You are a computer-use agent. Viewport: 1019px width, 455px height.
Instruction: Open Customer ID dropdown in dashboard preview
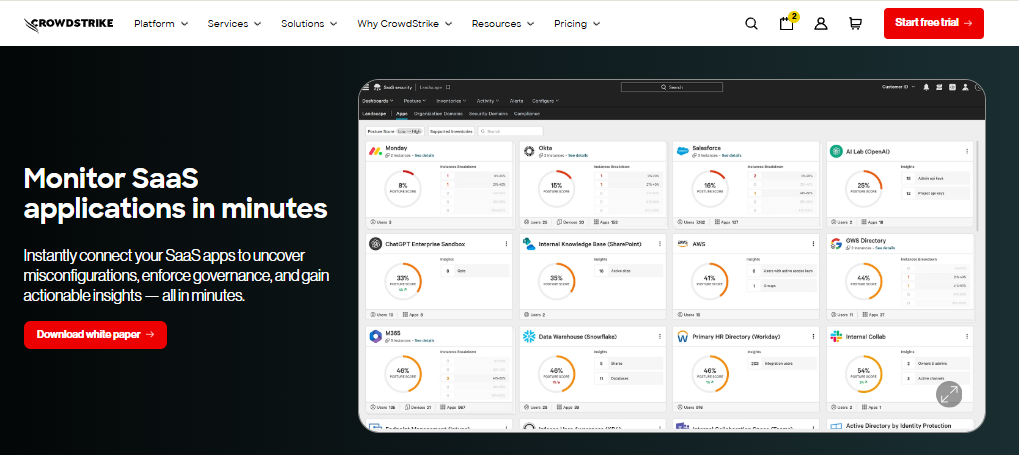point(898,87)
